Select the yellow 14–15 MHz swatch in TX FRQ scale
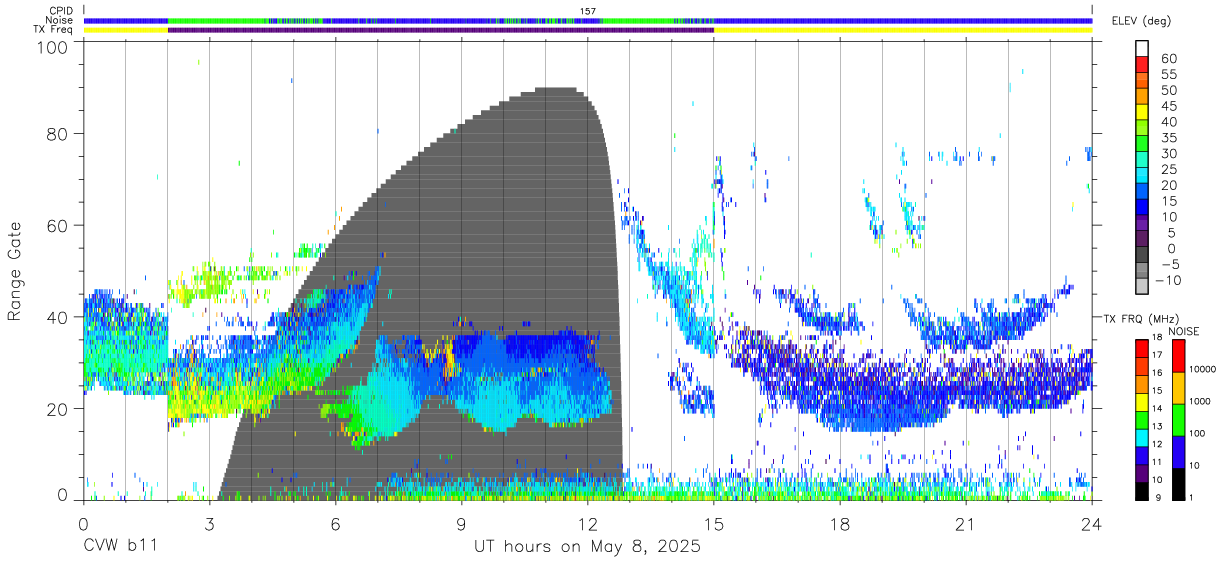Viewport: 1228px width, 567px height. (x=1142, y=401)
